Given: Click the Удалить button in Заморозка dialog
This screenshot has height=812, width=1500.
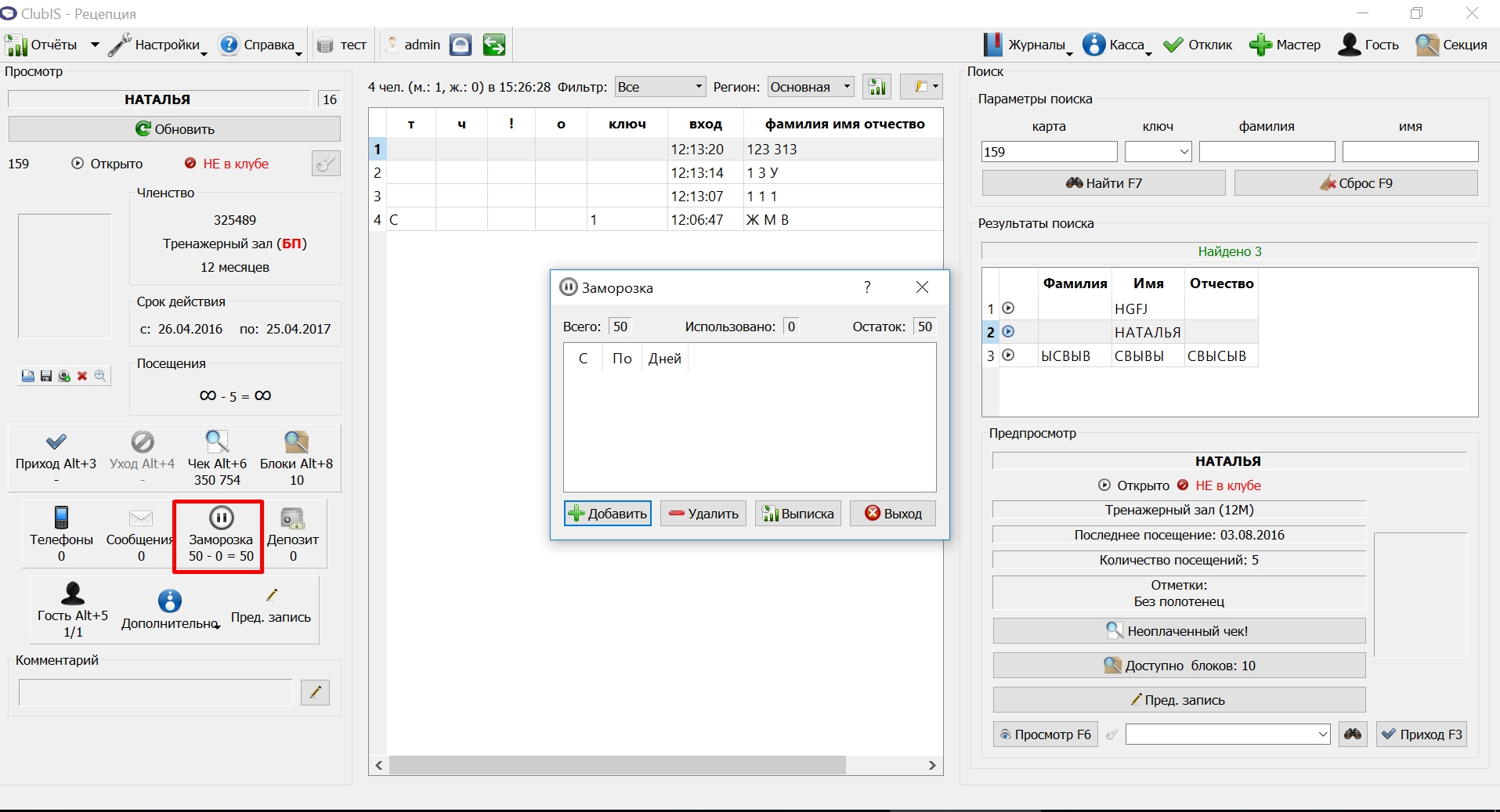Looking at the screenshot, I should point(703,514).
